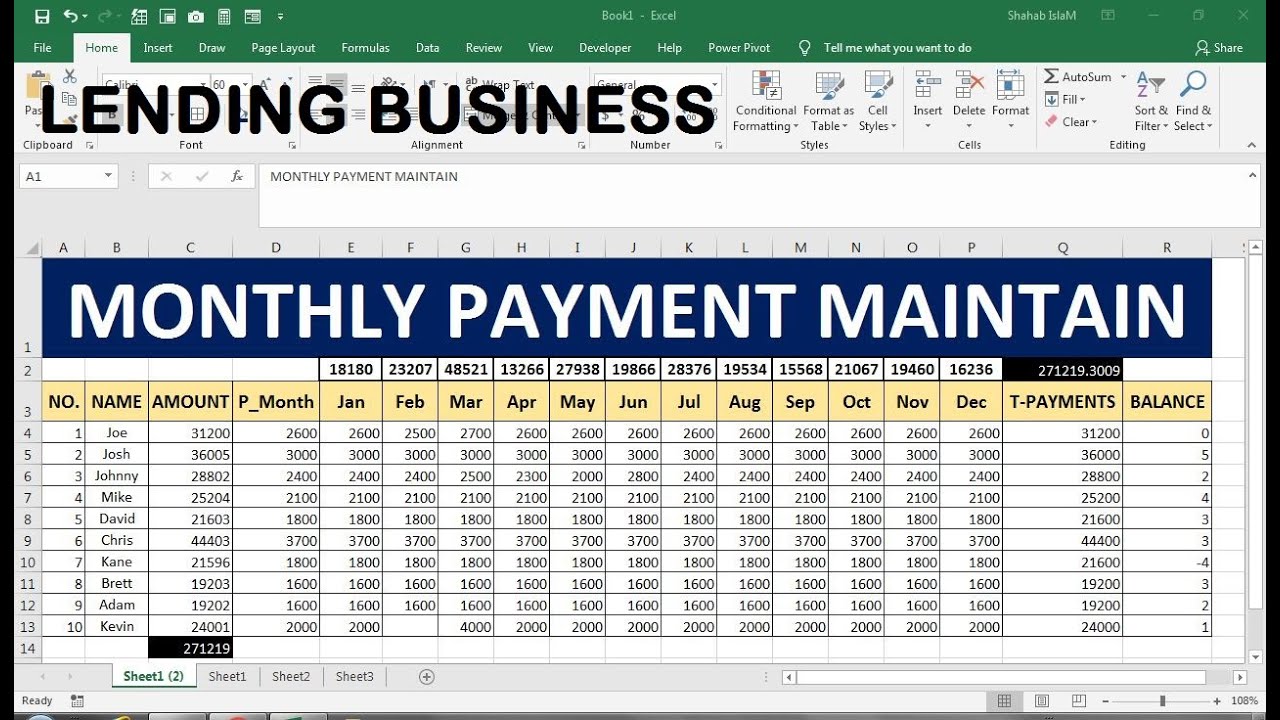Open Cell Styles gallery
Viewport: 1280px width, 720px height.
click(878, 101)
